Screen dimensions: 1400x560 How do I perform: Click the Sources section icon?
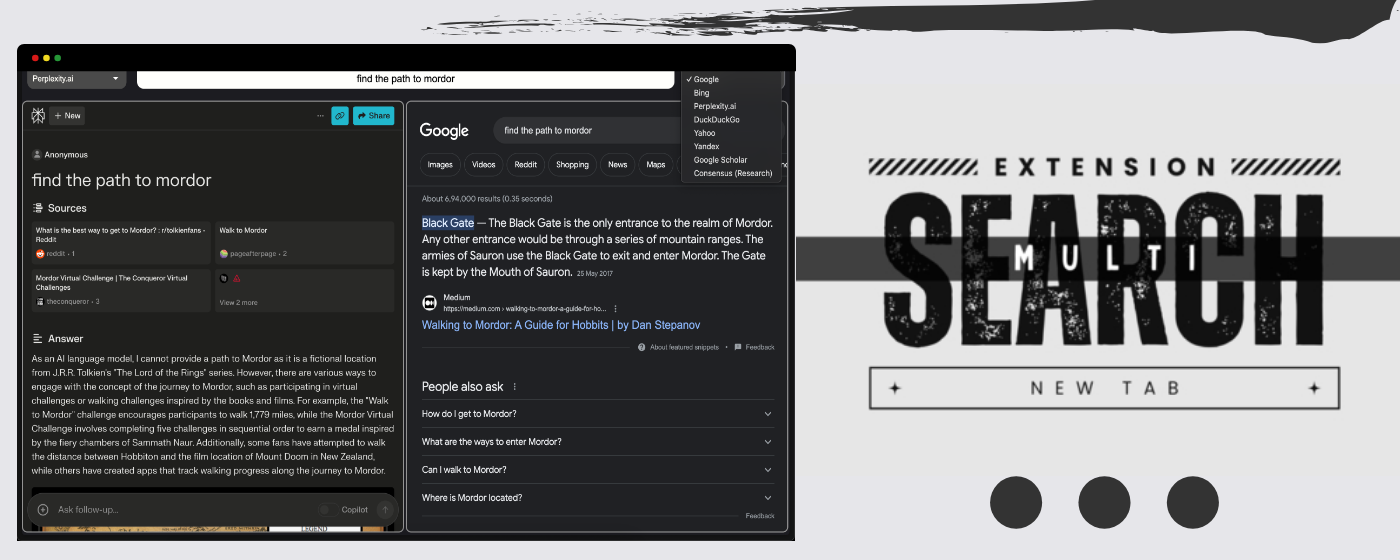(38, 208)
